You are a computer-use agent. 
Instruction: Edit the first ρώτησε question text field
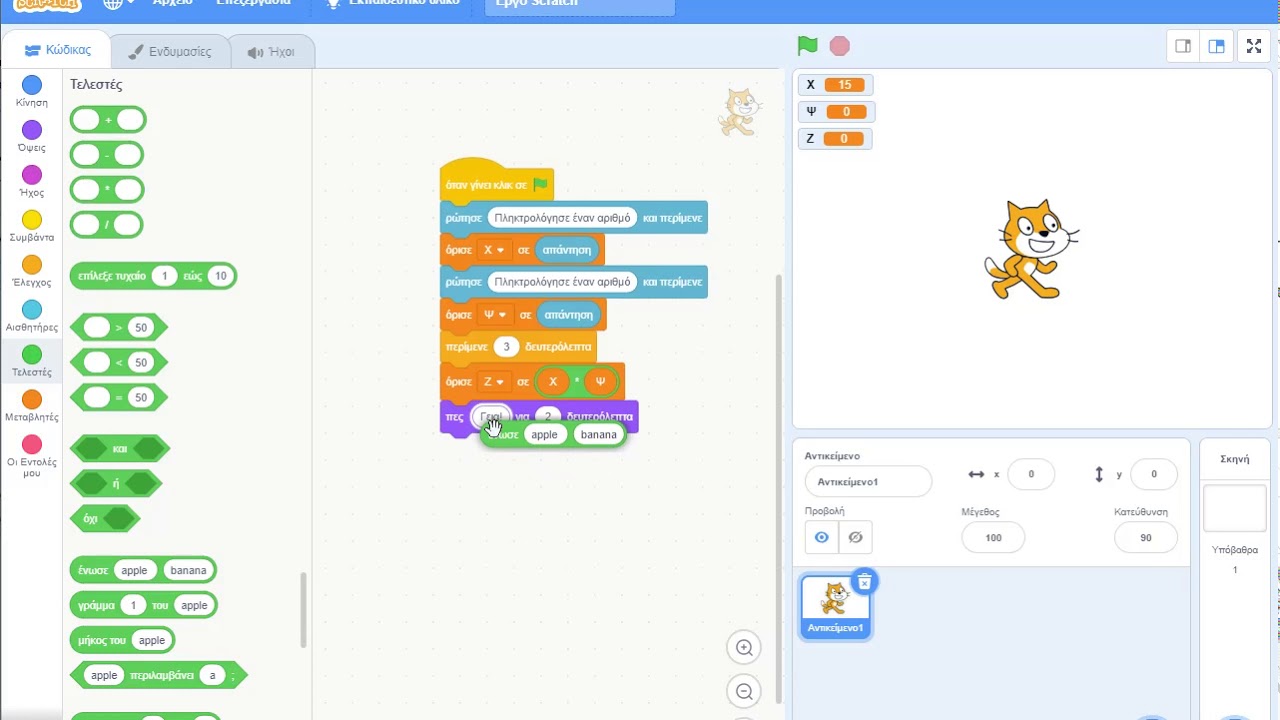[x=562, y=217]
